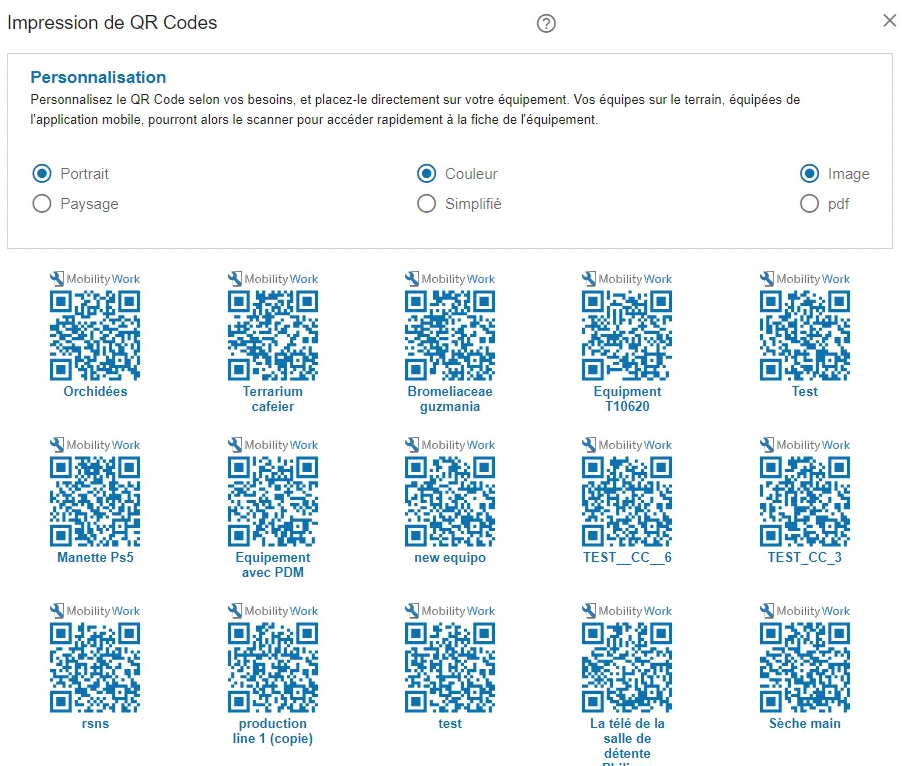The width and height of the screenshot is (902, 766).
Task: Click the Equipment T10620 QR code
Action: 627,336
